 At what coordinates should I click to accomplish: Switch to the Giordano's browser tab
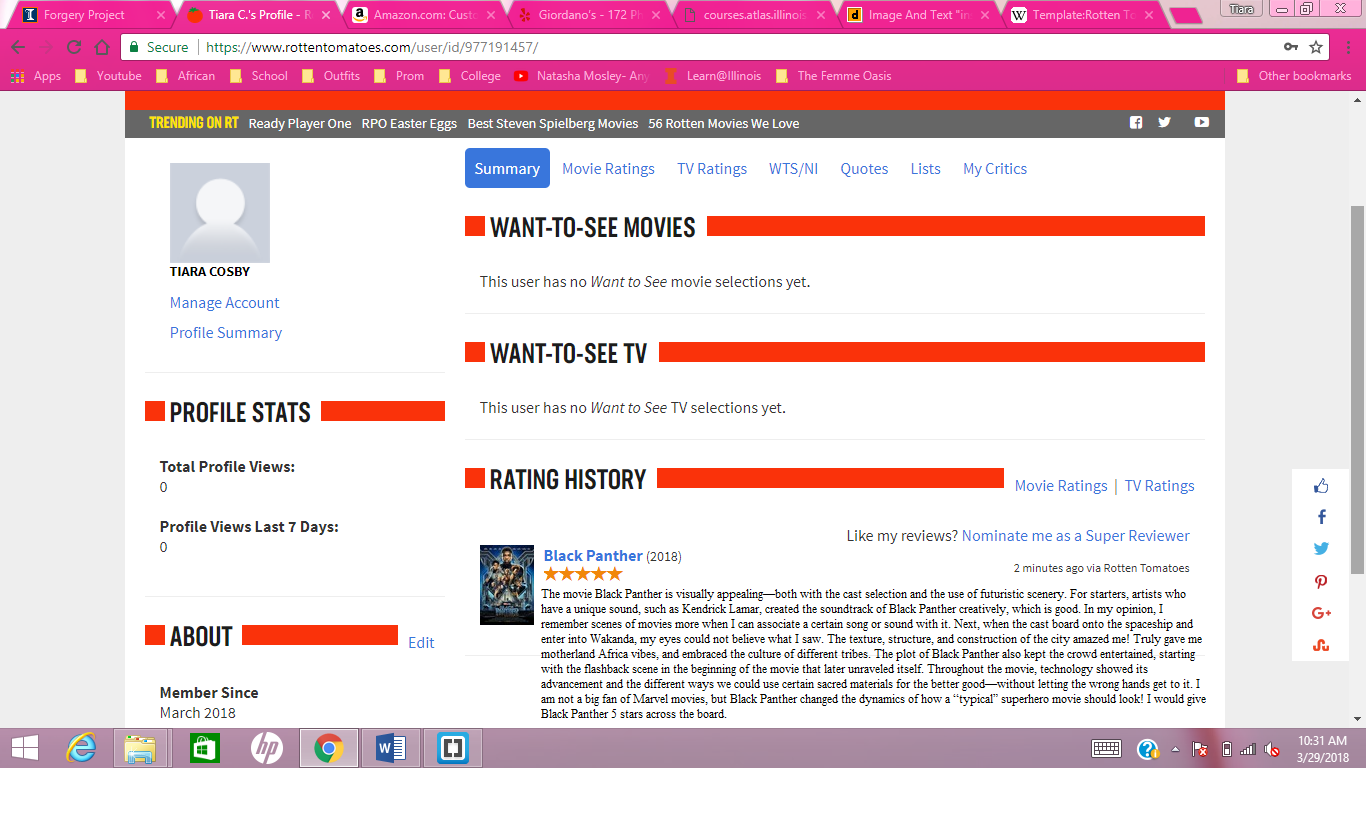coord(588,15)
